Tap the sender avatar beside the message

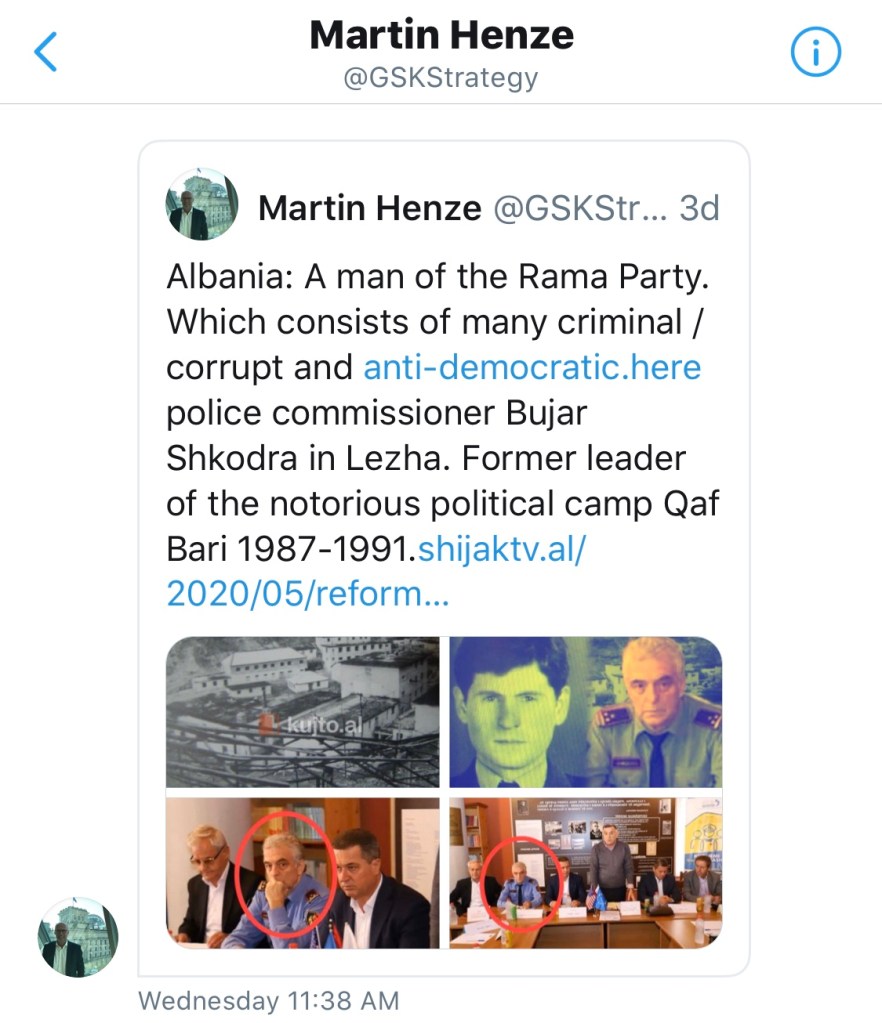[x=78, y=937]
